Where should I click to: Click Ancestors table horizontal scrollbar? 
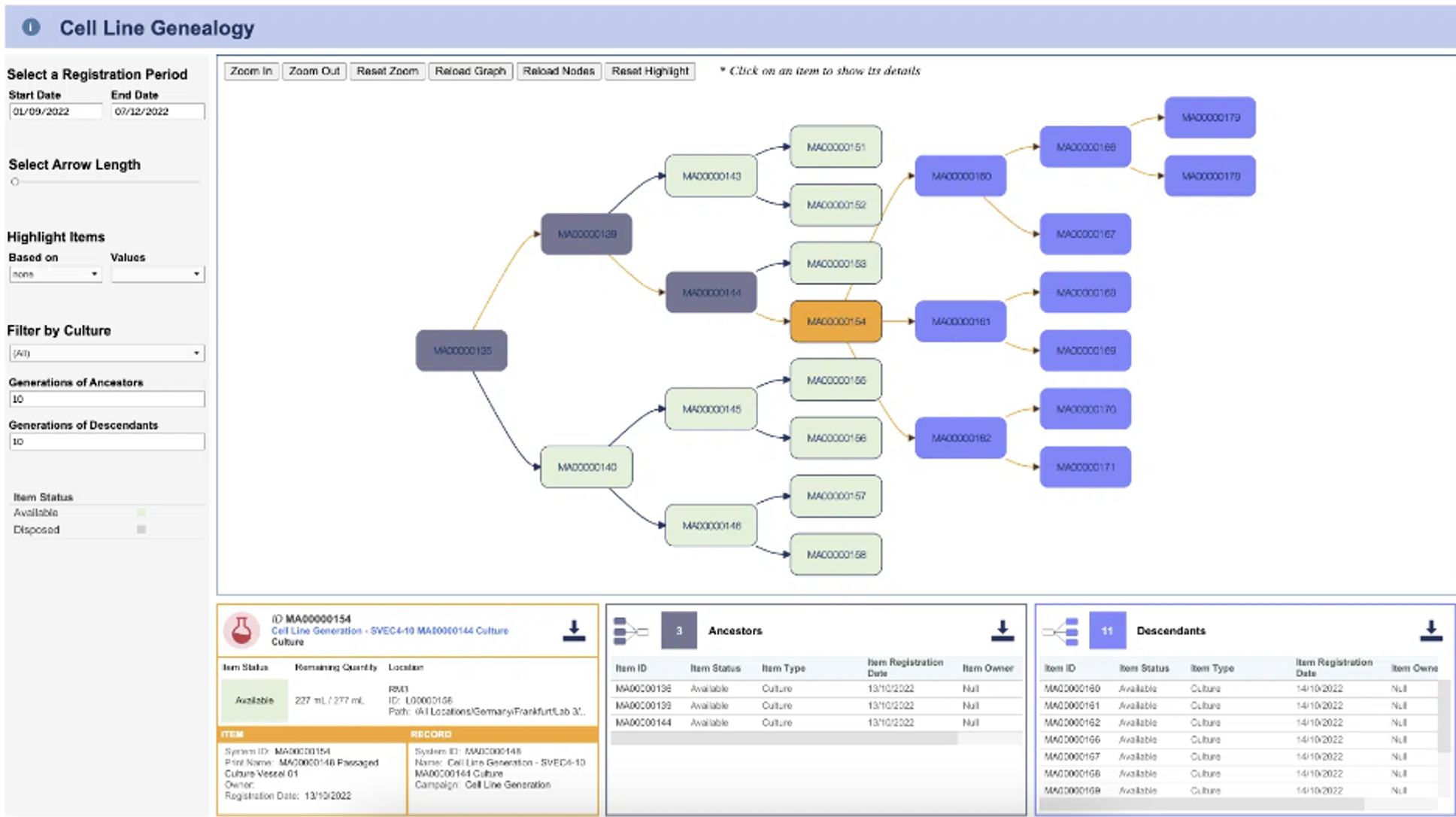tap(784, 739)
